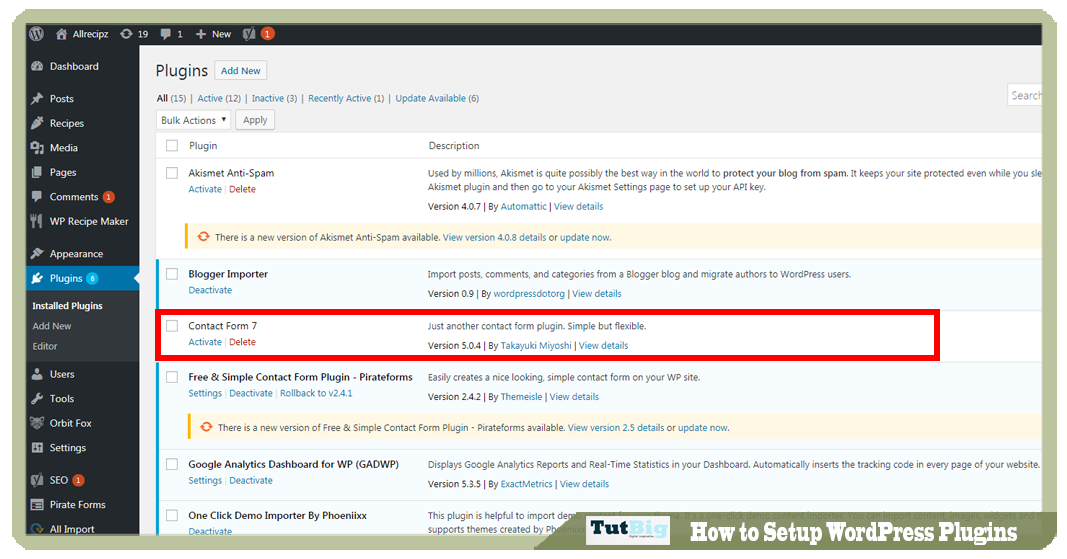The image size is (1067, 559).
Task: Open the Allrecipz site name link
Action: (x=91, y=34)
